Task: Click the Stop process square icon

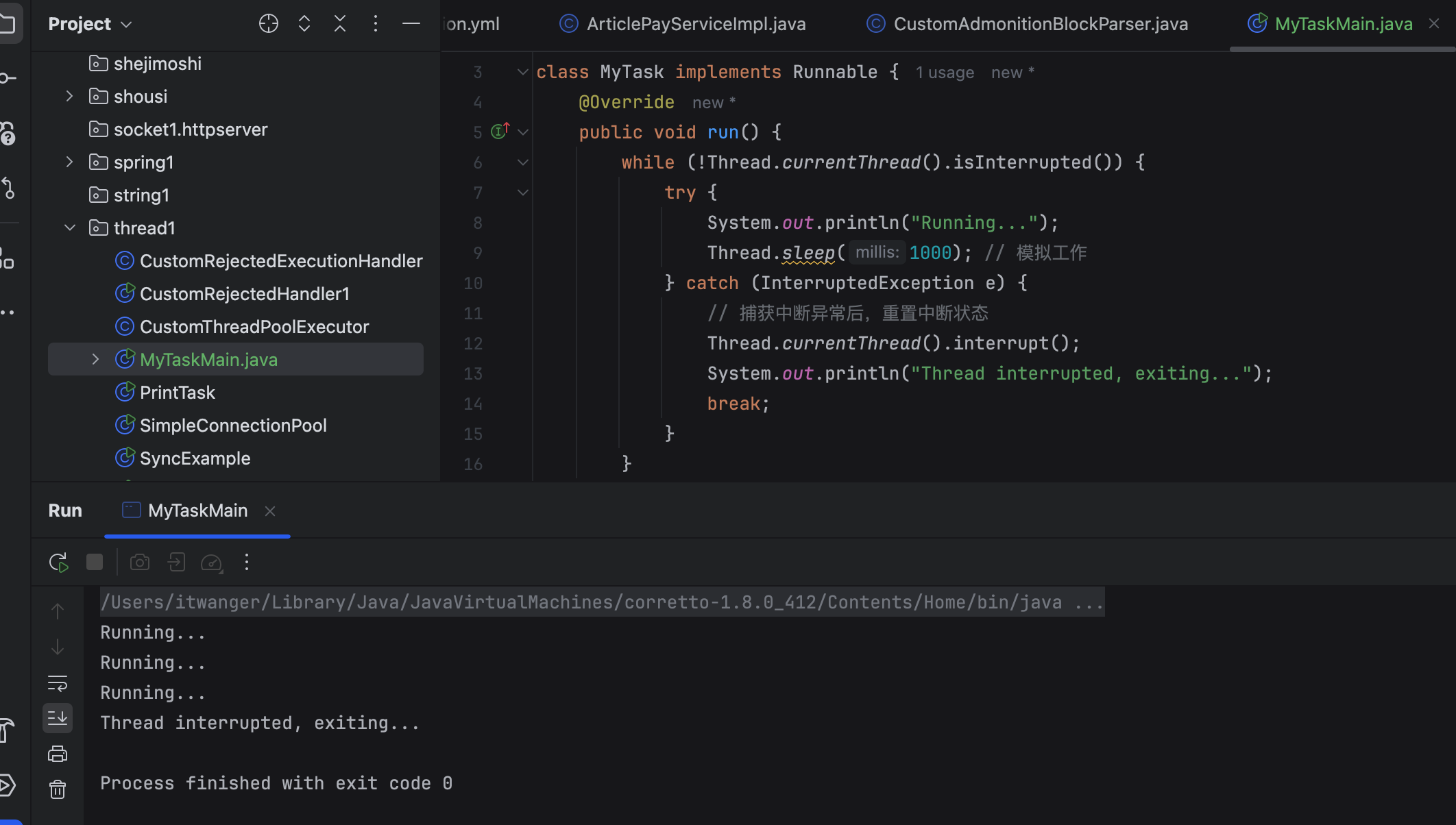Action: 95,563
